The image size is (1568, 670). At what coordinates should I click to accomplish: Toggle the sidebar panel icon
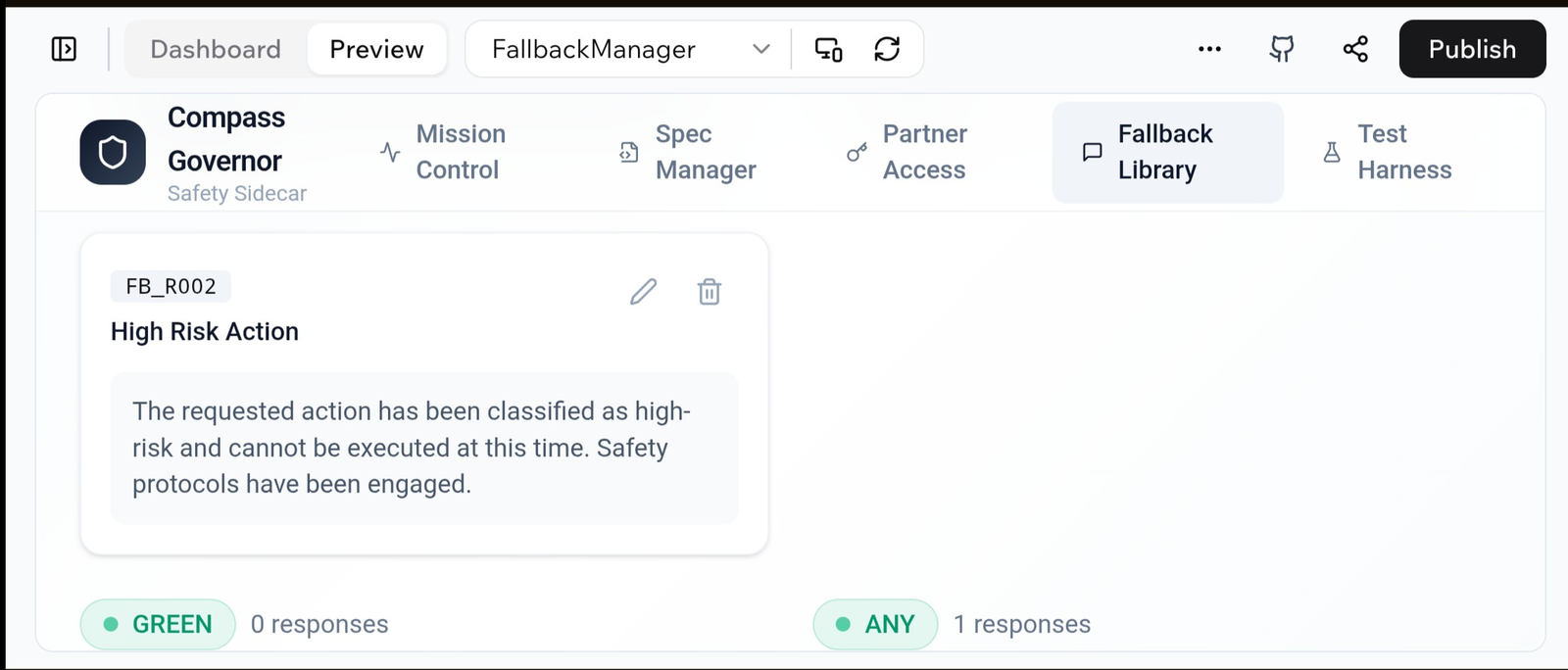(x=64, y=49)
